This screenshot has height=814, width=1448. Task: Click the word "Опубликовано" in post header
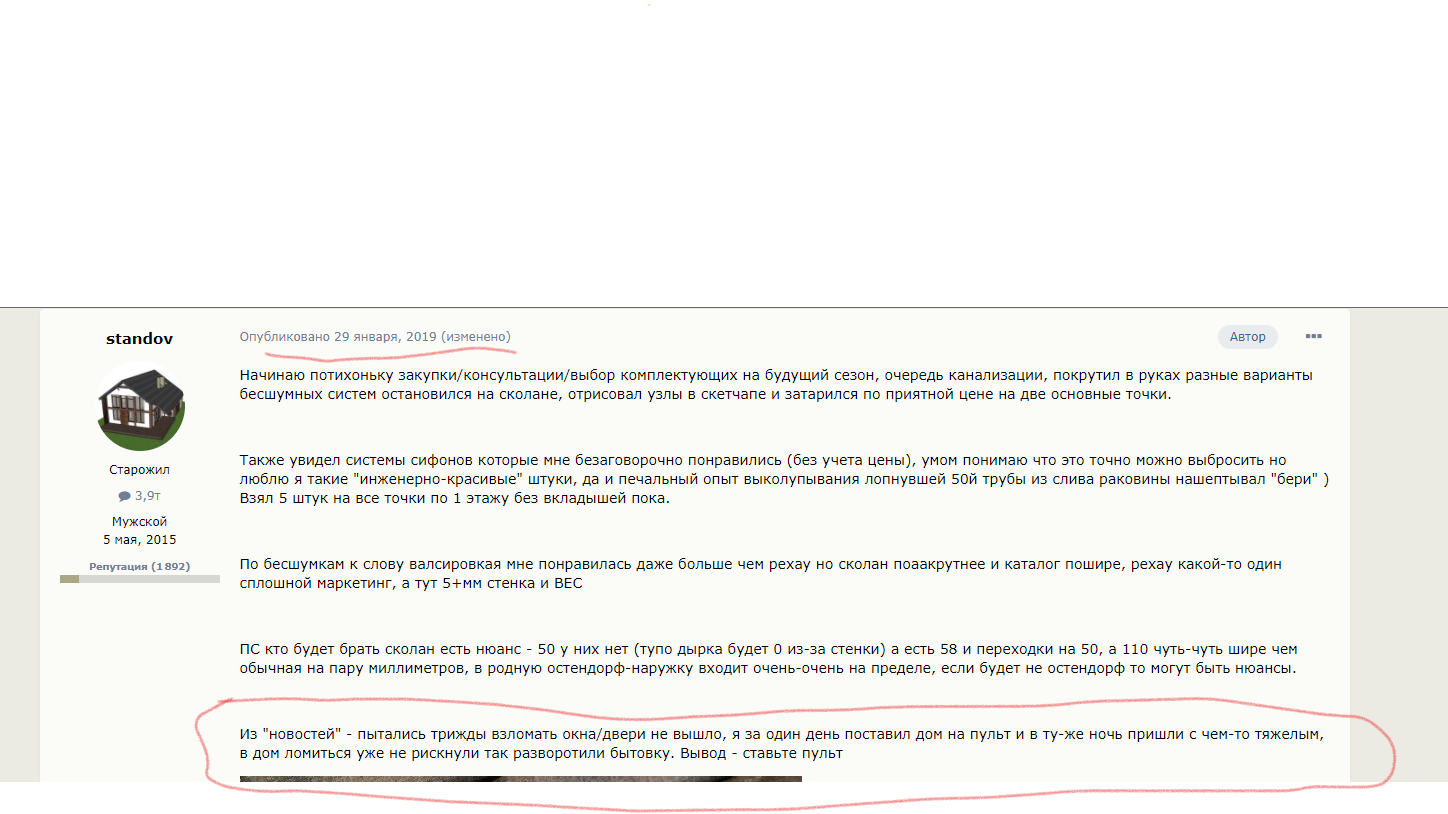285,337
